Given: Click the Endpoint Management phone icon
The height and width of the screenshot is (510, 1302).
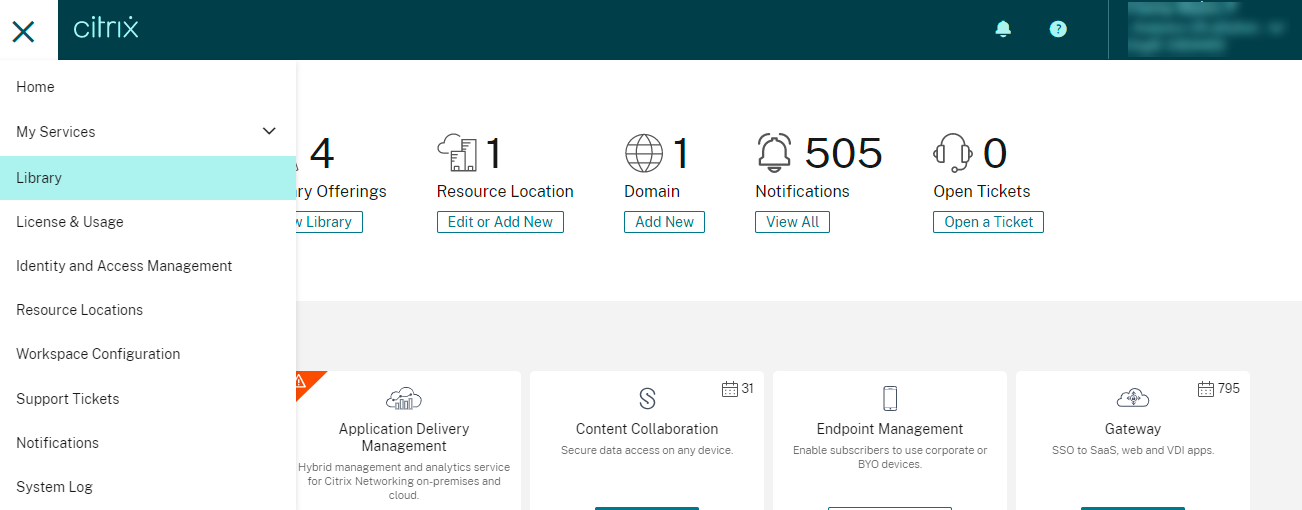Looking at the screenshot, I should click(x=890, y=398).
